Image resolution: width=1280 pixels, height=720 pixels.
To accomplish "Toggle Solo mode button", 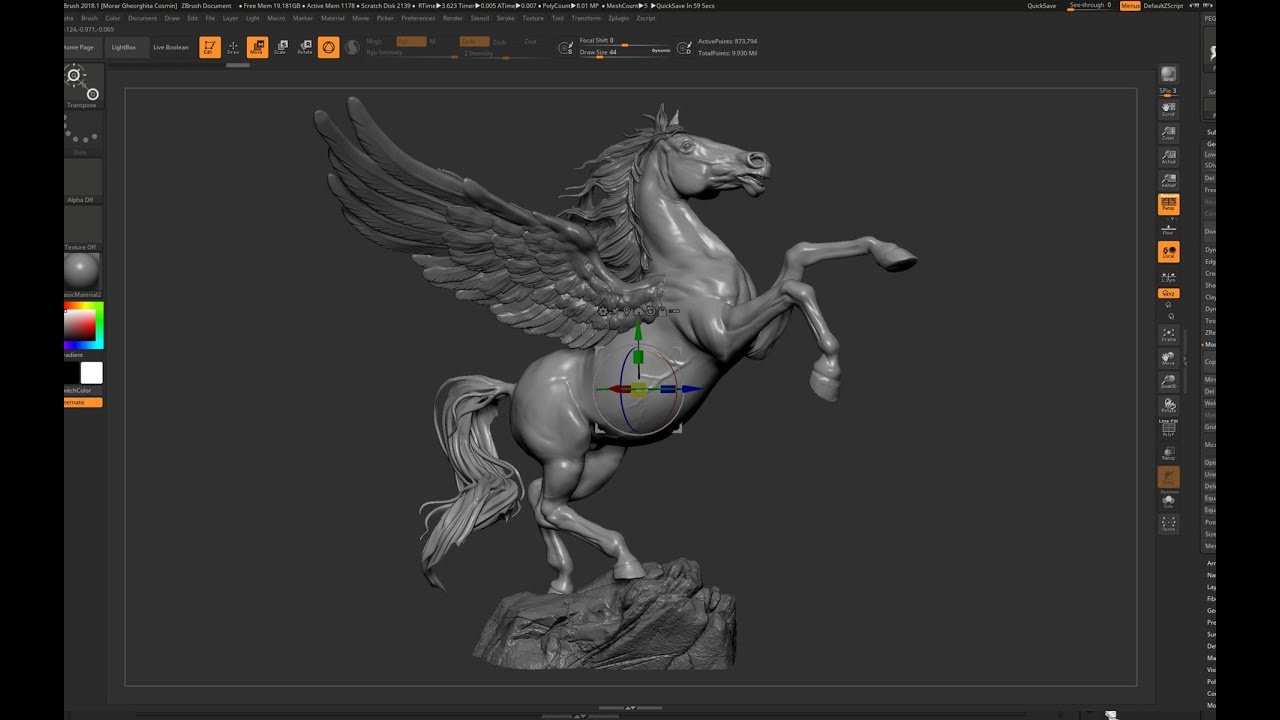I will coord(1168,501).
